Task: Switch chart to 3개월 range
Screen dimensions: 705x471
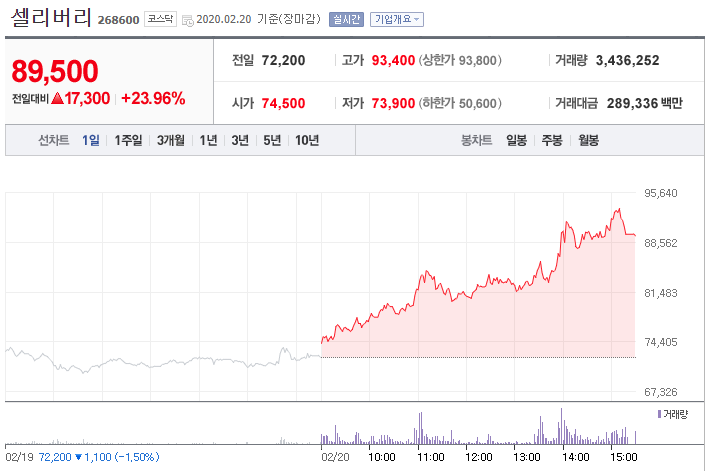Action: pos(170,140)
